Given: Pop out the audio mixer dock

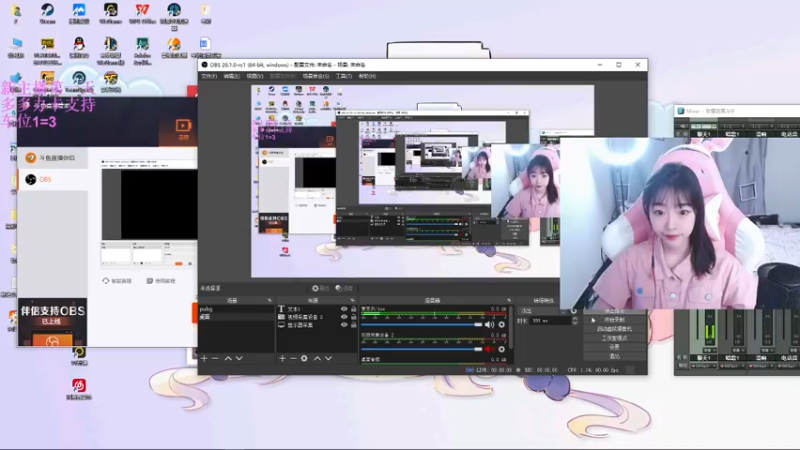Looking at the screenshot, I should (509, 301).
